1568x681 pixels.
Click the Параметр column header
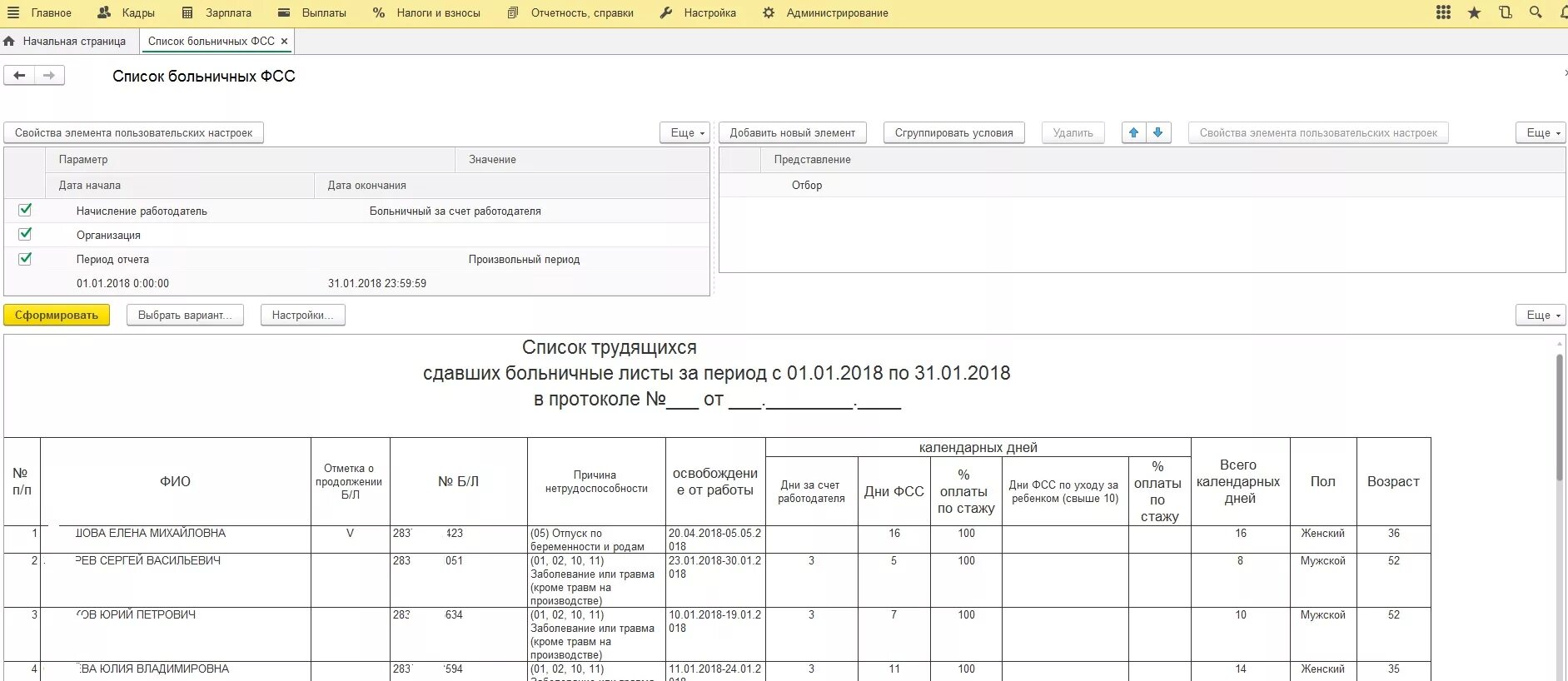250,160
